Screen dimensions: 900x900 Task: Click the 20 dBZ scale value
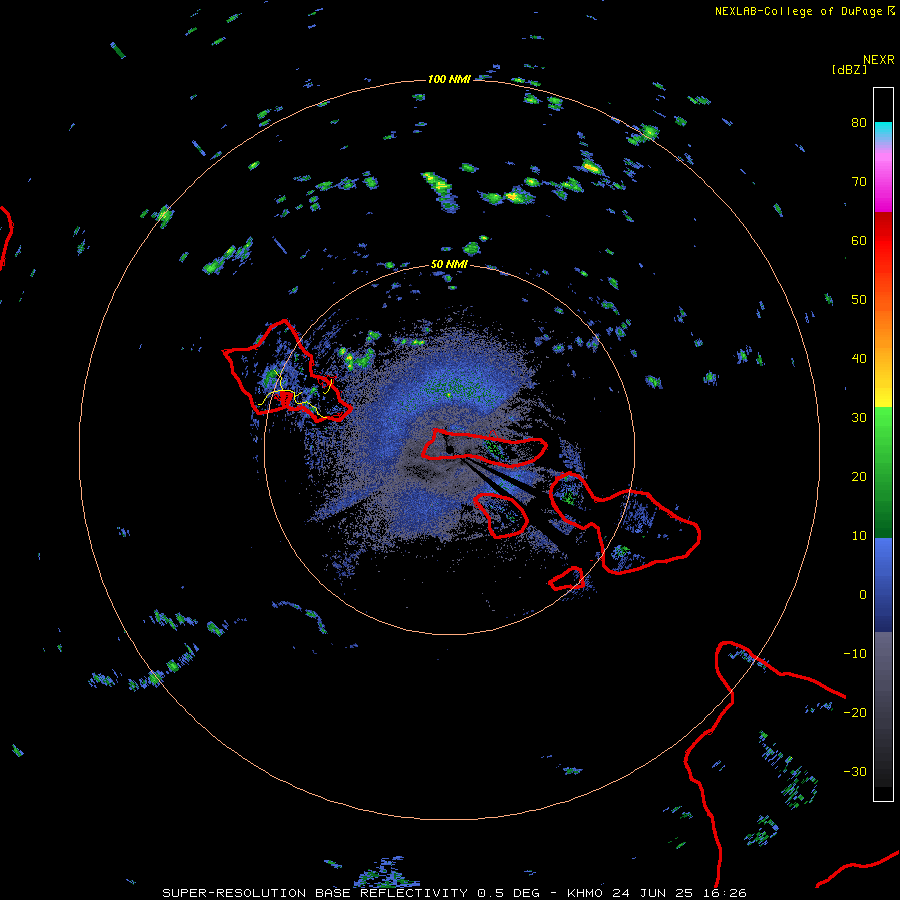859,477
